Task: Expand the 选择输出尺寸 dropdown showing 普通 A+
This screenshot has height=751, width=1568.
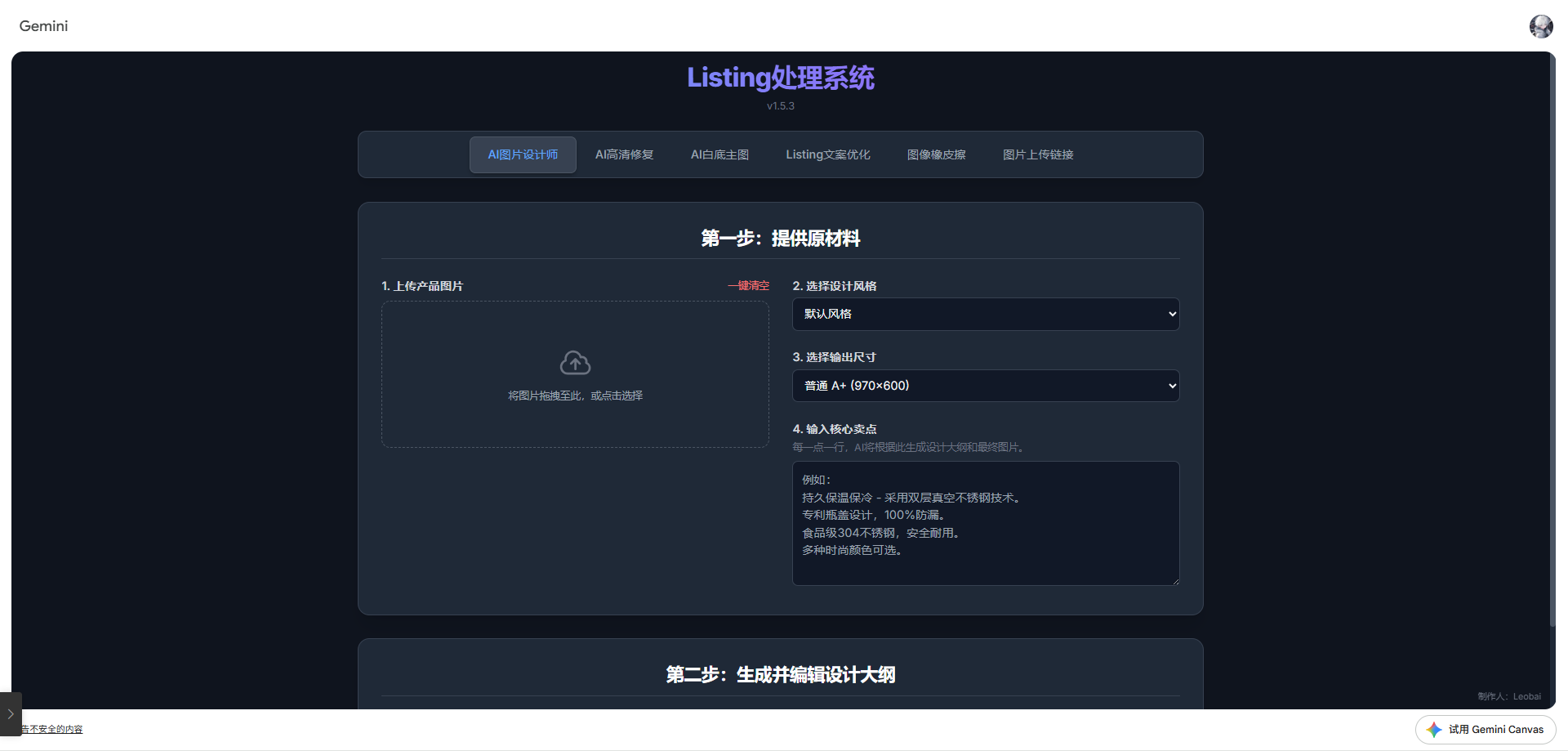Action: pos(985,386)
